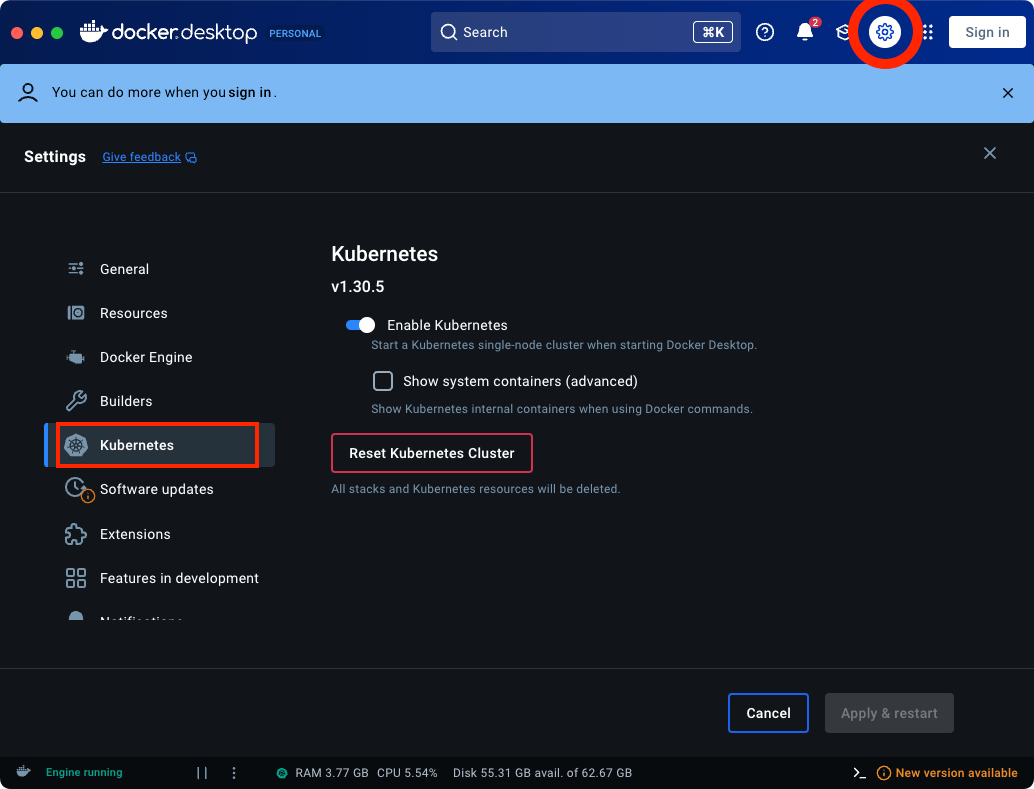Click the Resources icon in sidebar
Viewport: 1034px width, 789px height.
point(76,313)
